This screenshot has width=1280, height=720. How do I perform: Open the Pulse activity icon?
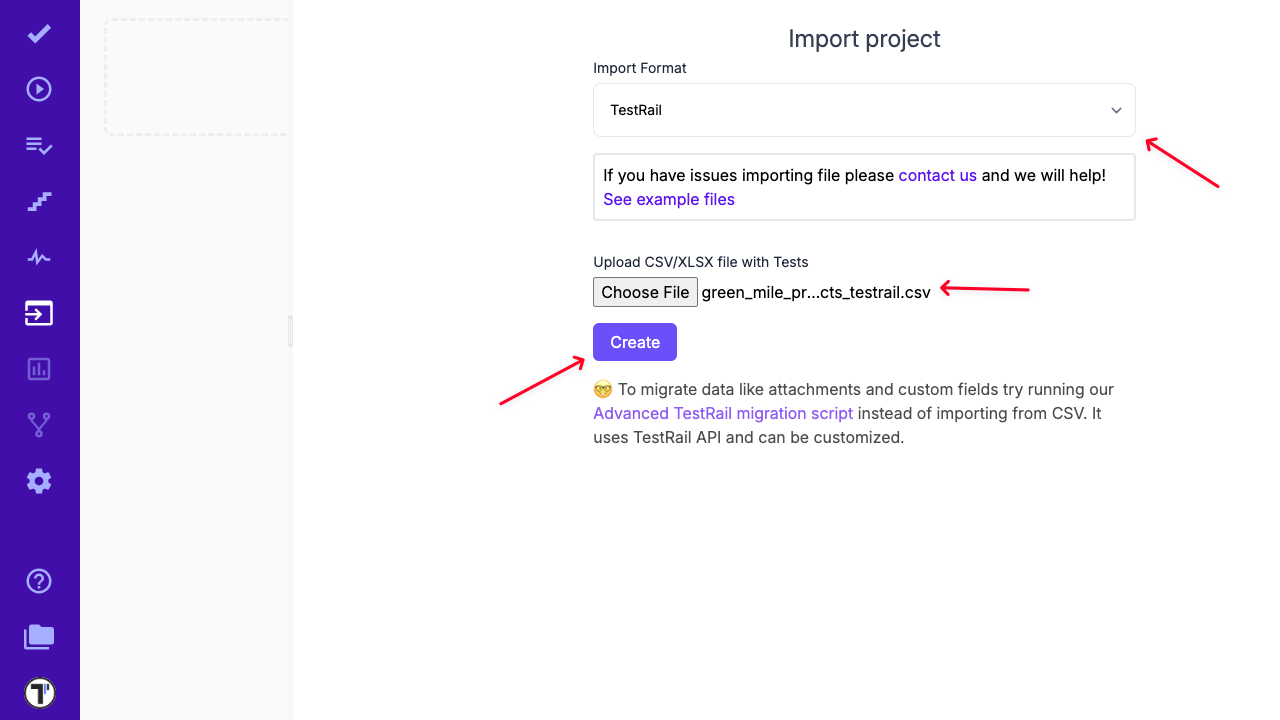click(x=39, y=257)
